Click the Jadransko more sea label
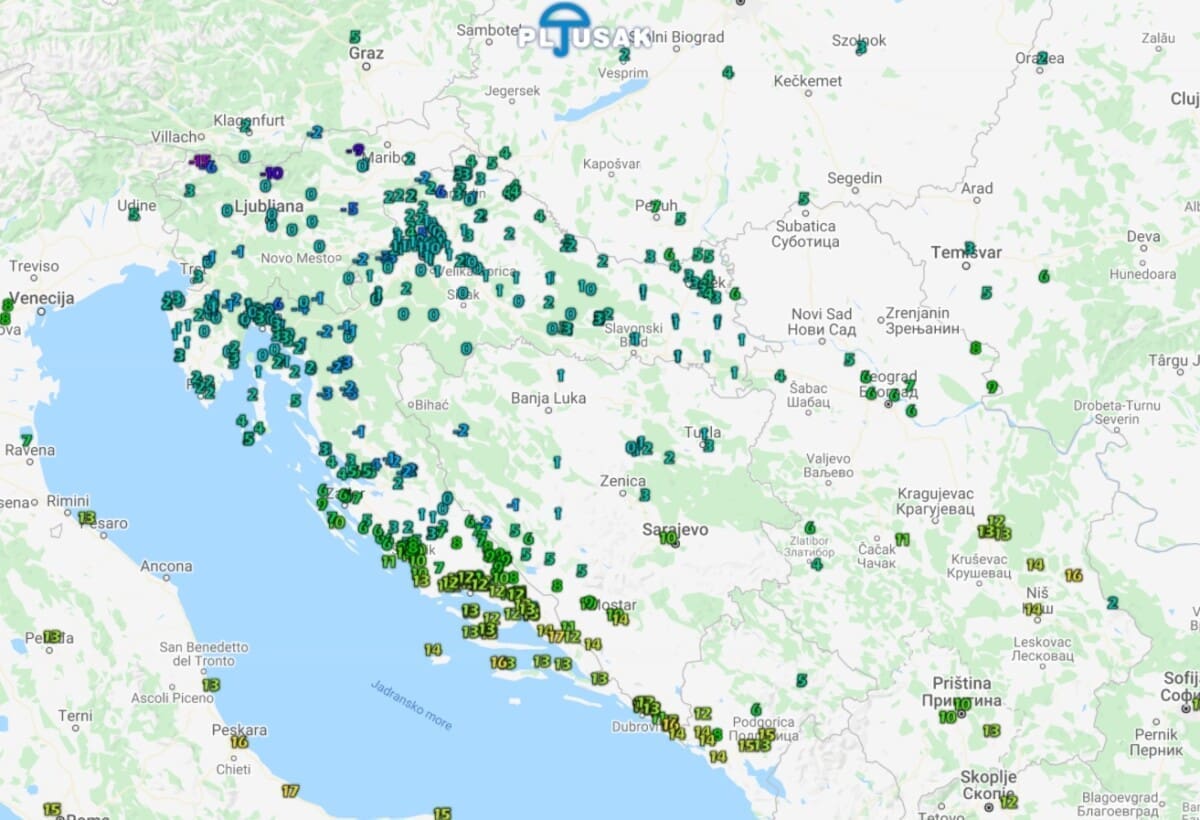1200x820 pixels. (x=411, y=705)
